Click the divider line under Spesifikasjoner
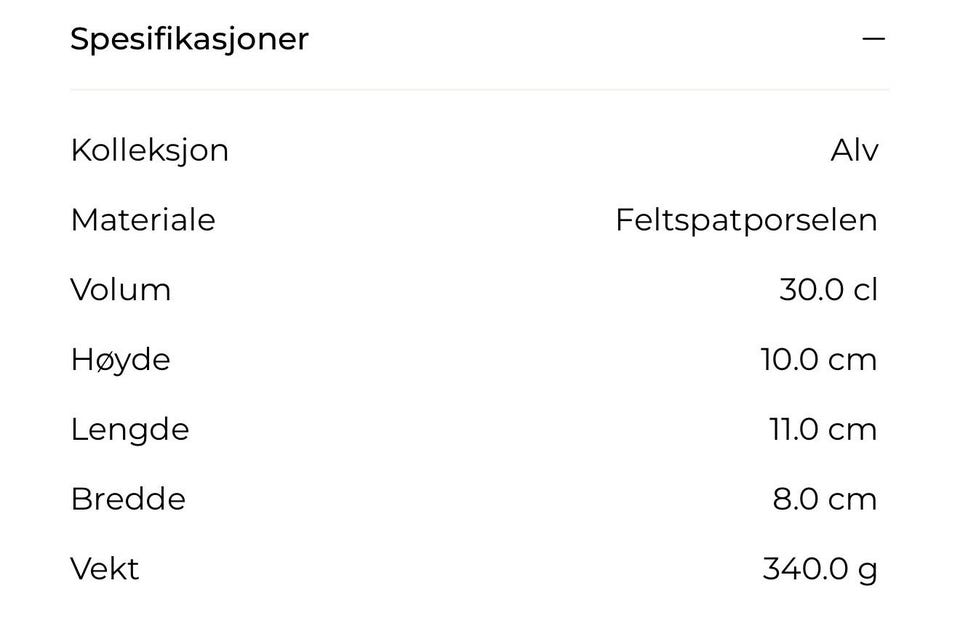The height and width of the screenshot is (623, 960). [479, 90]
